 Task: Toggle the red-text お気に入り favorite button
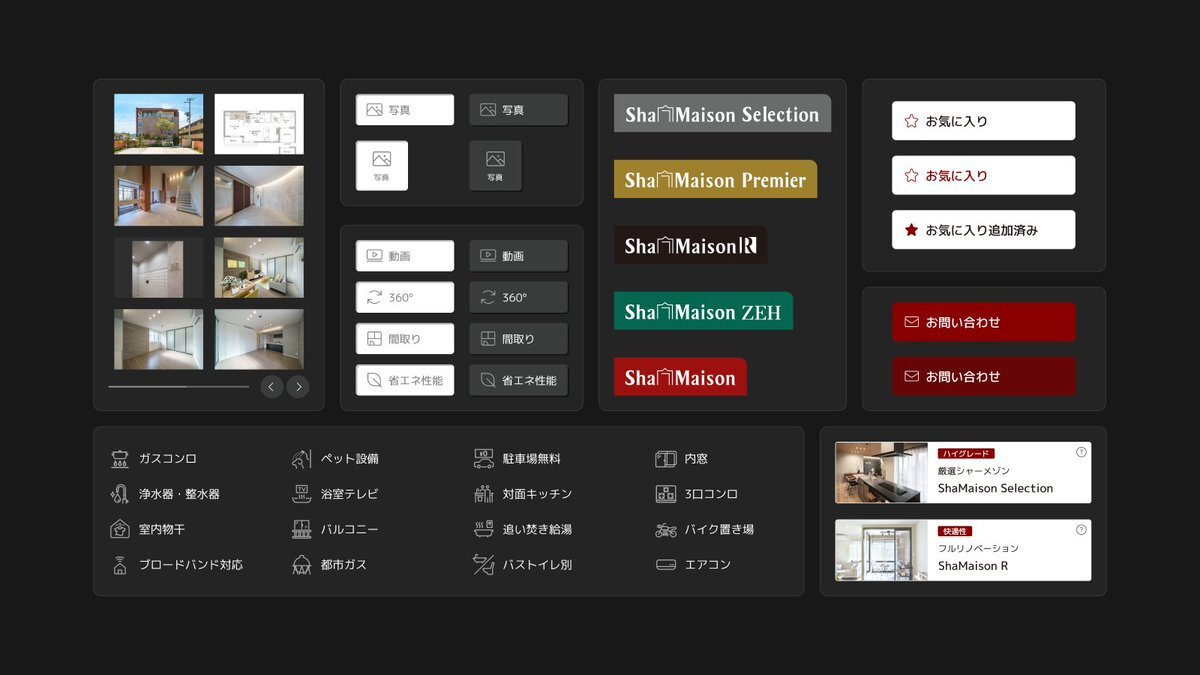pyautogui.click(x=983, y=175)
